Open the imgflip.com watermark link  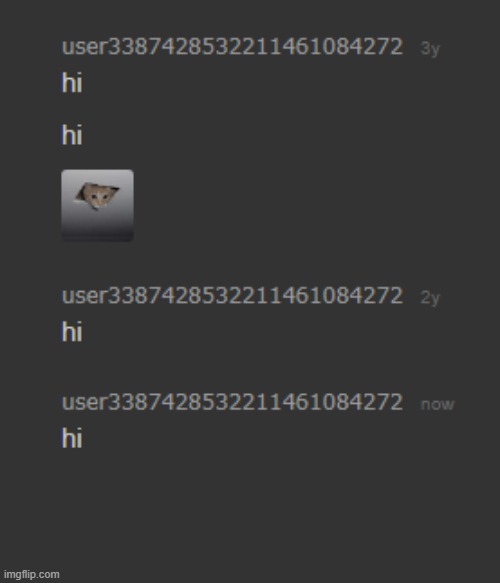tap(32, 574)
